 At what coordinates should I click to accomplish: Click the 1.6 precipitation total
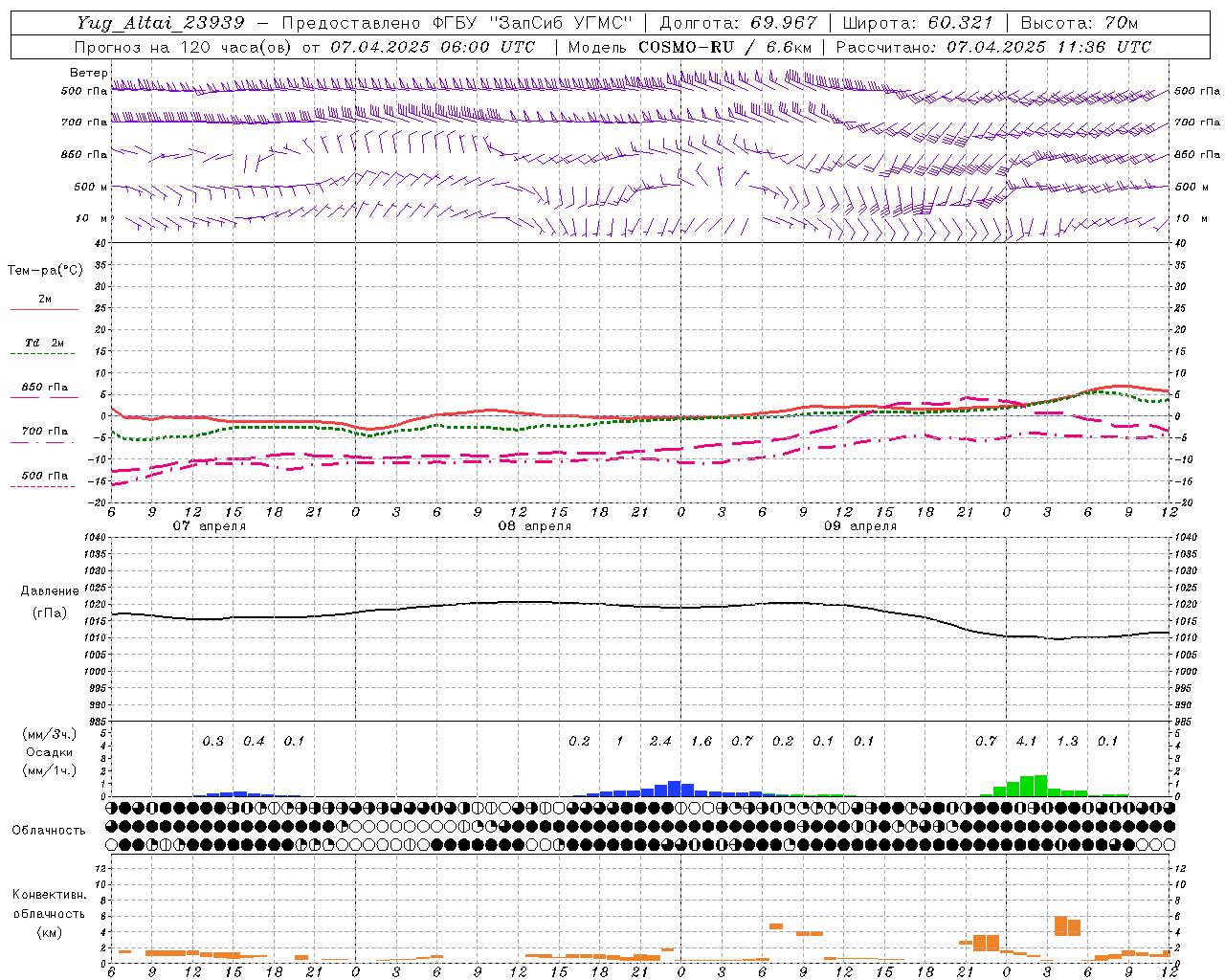tap(702, 741)
